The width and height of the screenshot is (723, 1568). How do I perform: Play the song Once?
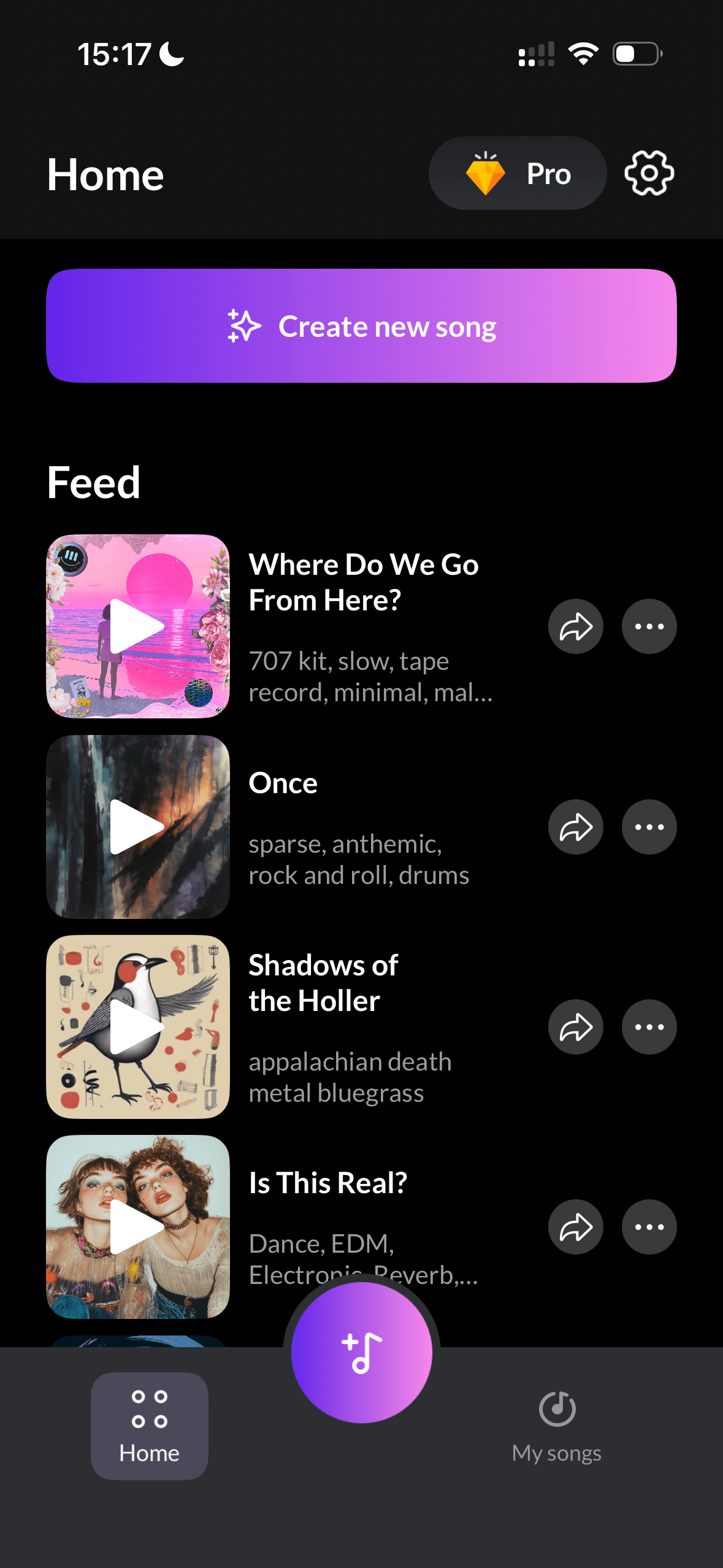pyautogui.click(x=137, y=827)
